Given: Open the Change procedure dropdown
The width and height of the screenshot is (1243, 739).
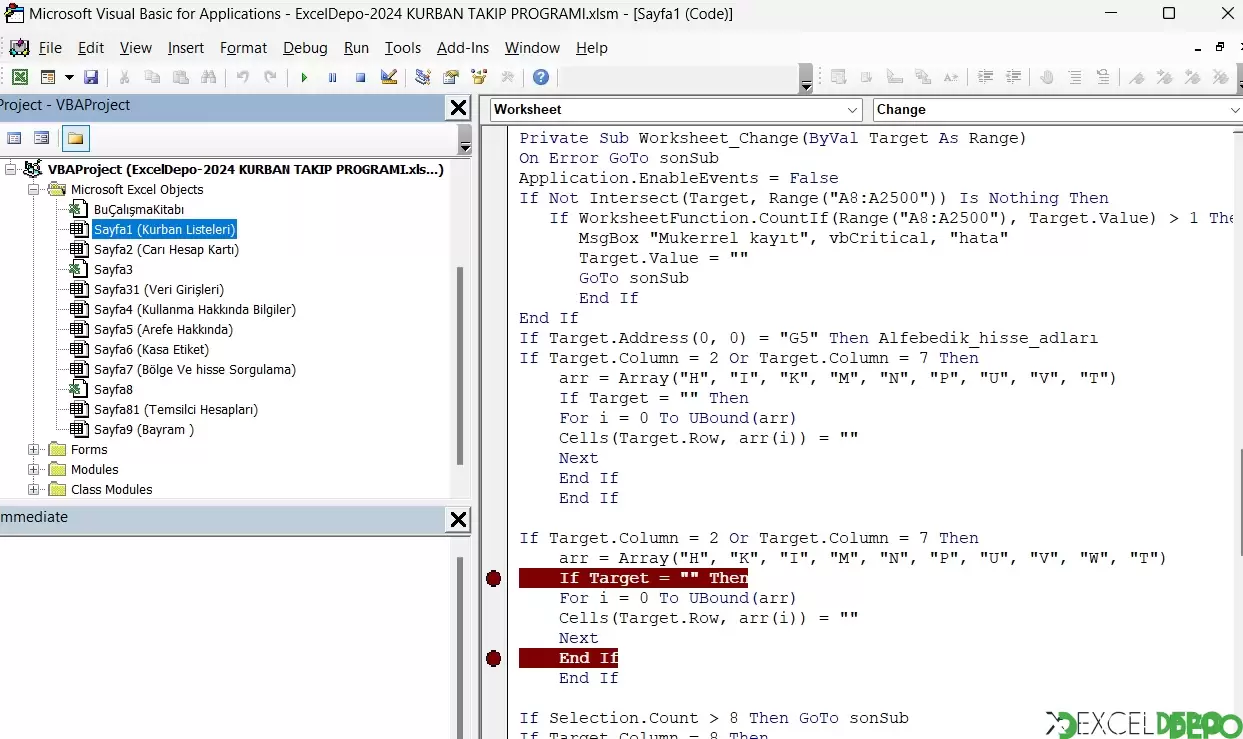Looking at the screenshot, I should click(x=1235, y=110).
